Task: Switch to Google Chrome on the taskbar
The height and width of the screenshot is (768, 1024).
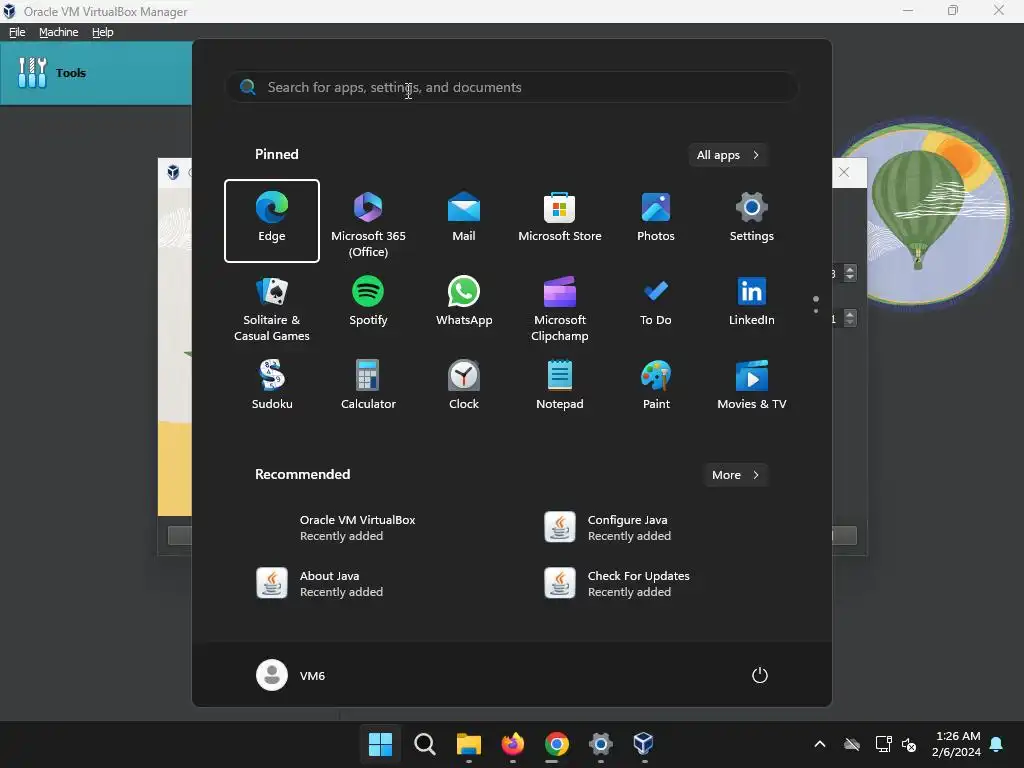Action: pos(556,744)
